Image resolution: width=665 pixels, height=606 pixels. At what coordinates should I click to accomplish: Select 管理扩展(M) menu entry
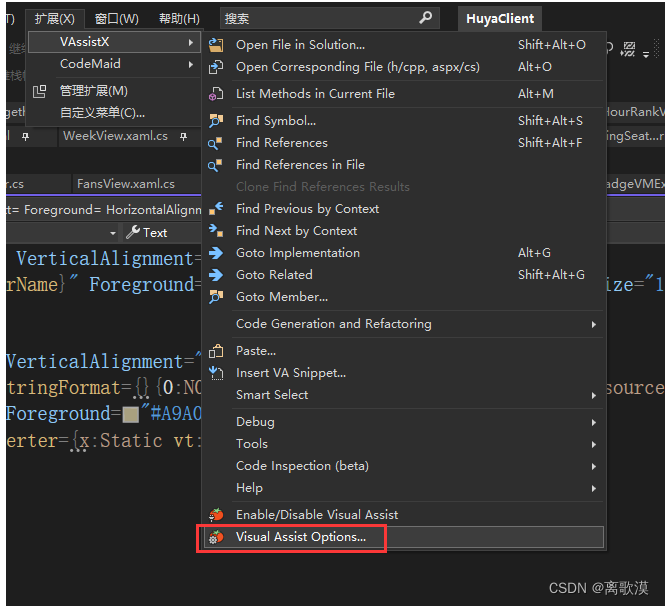click(114, 91)
